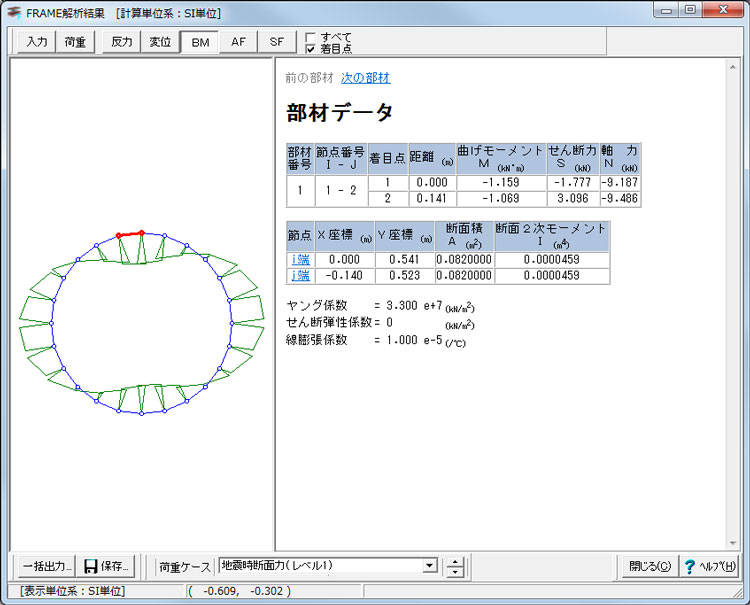Show 反力 reaction results
The width and height of the screenshot is (750, 605).
click(122, 42)
